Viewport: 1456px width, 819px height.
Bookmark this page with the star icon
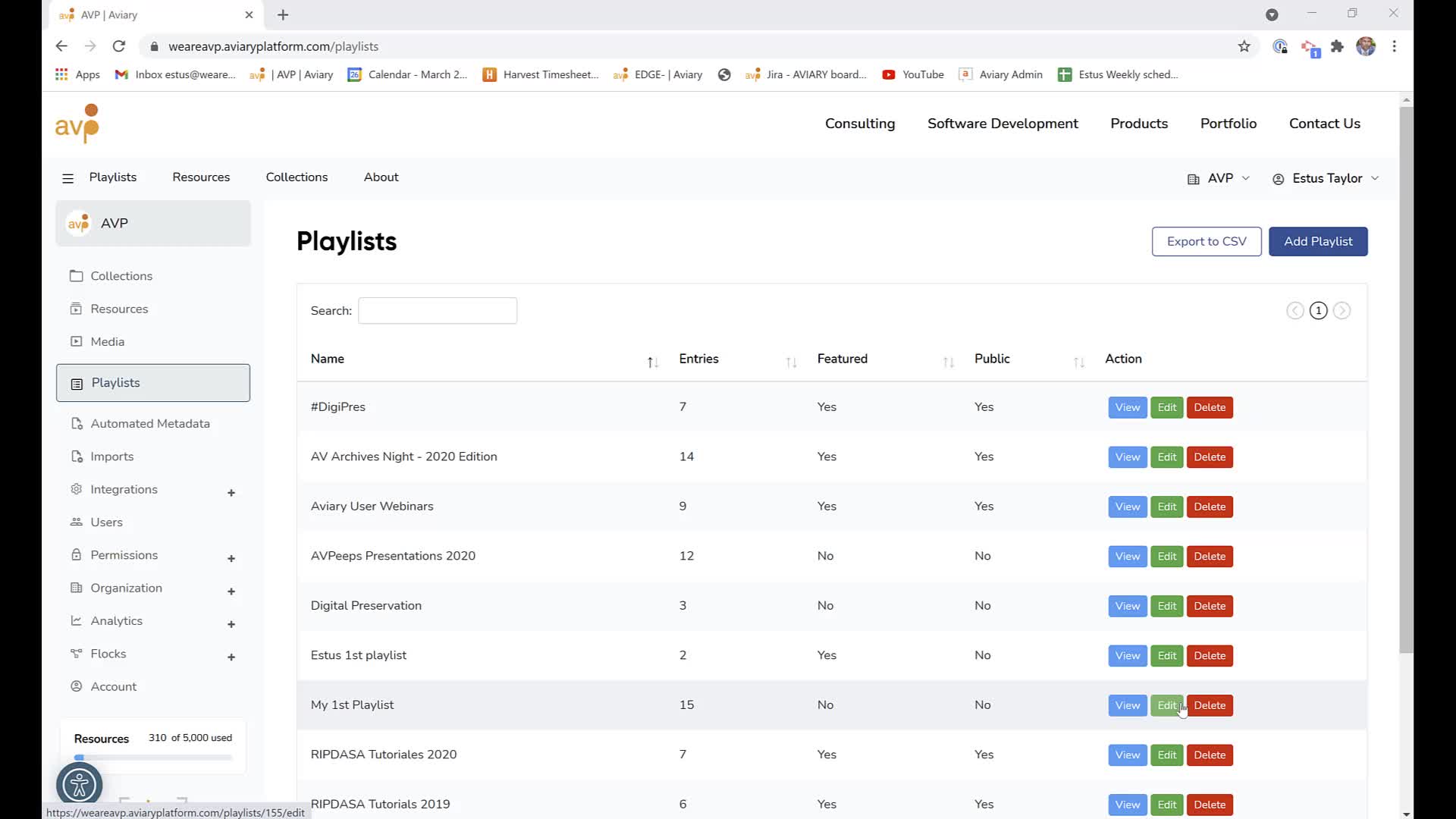1244,46
